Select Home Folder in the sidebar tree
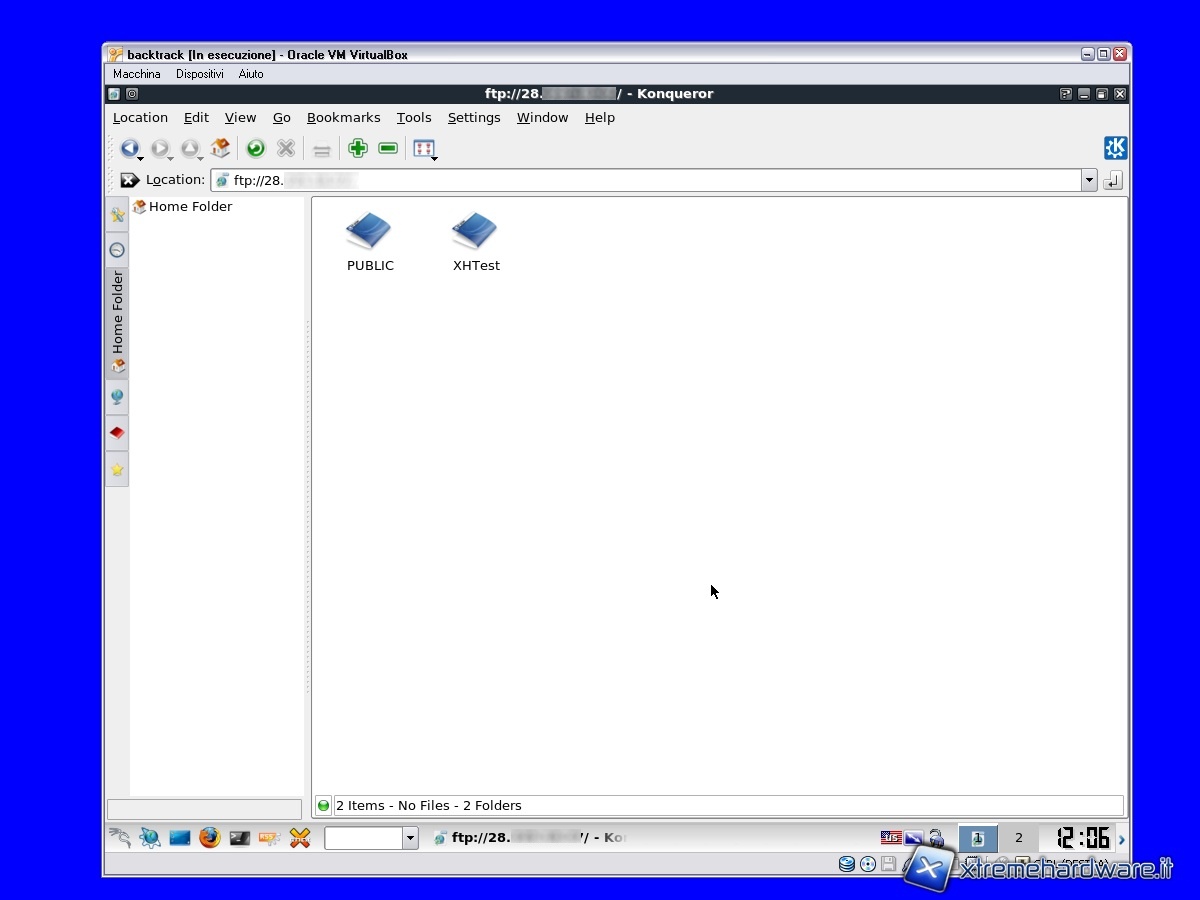The width and height of the screenshot is (1200, 900). (190, 206)
